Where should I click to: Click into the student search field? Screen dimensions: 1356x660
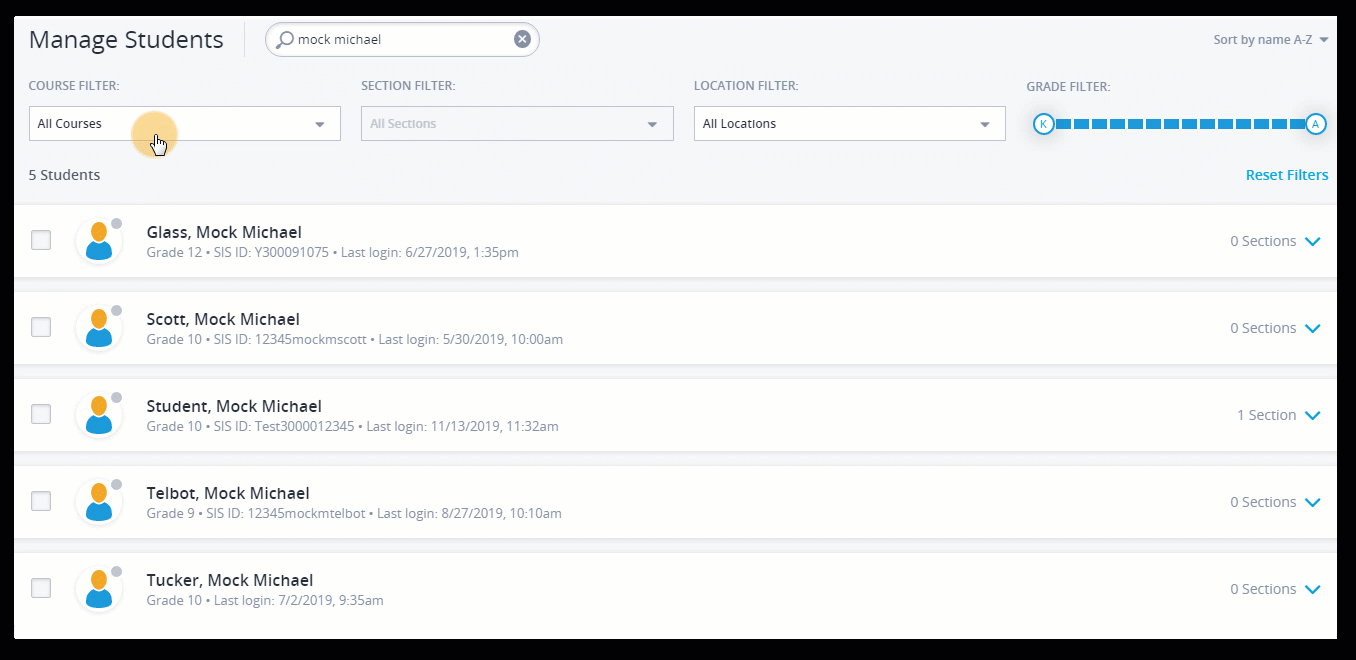point(400,40)
